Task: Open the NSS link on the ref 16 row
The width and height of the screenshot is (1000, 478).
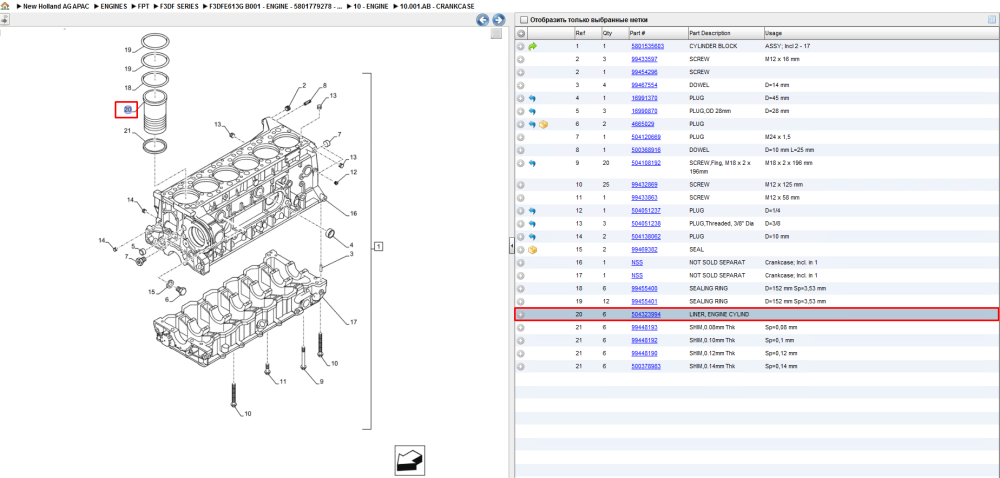Action: pos(637,263)
